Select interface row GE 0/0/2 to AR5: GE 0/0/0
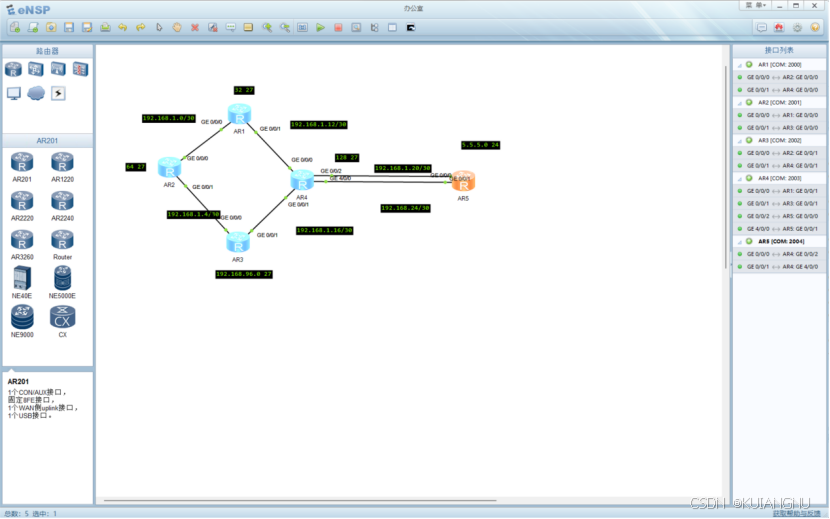Viewport: 830px width, 519px height. [x=779, y=216]
